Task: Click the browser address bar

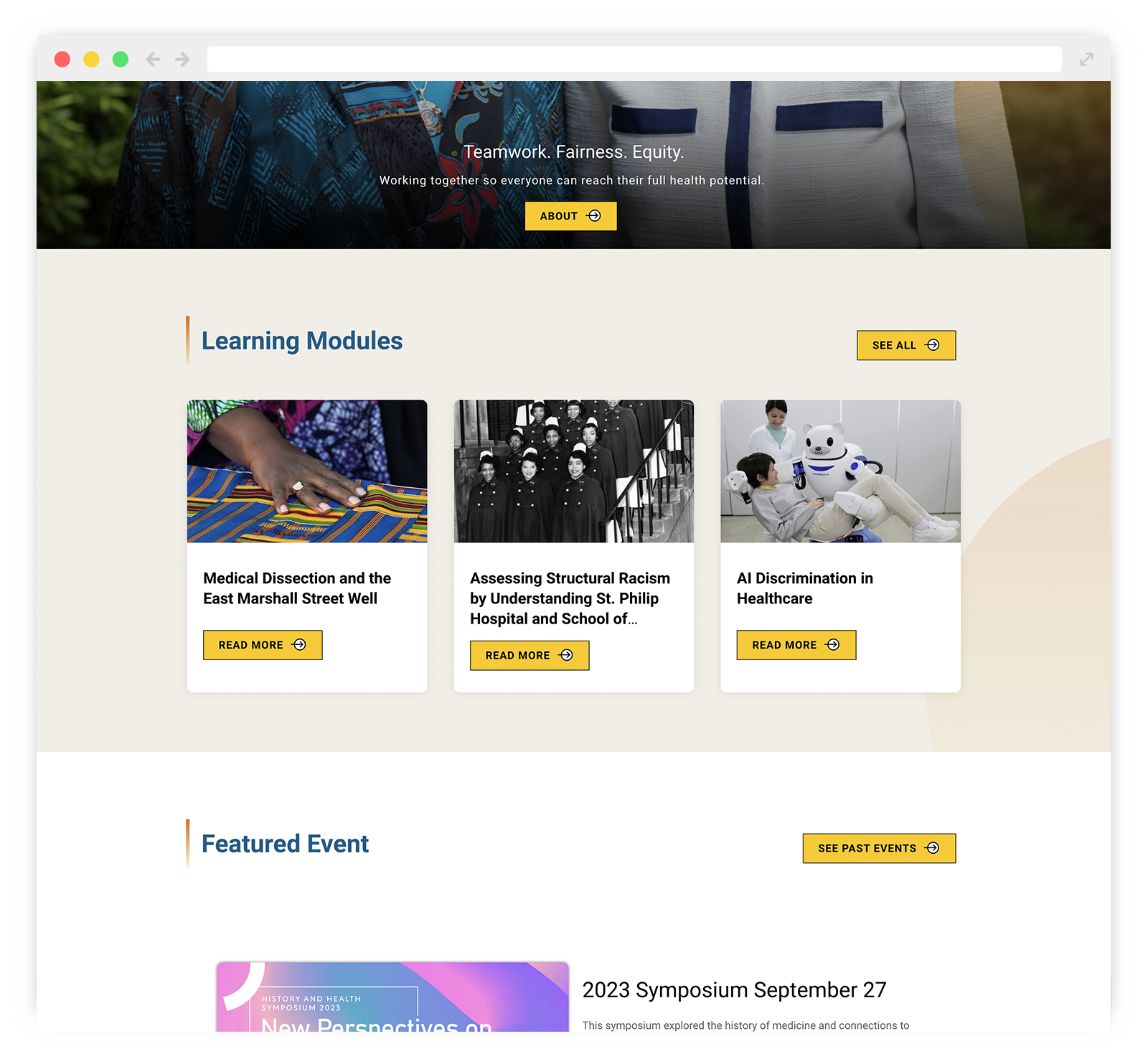Action: [x=634, y=59]
